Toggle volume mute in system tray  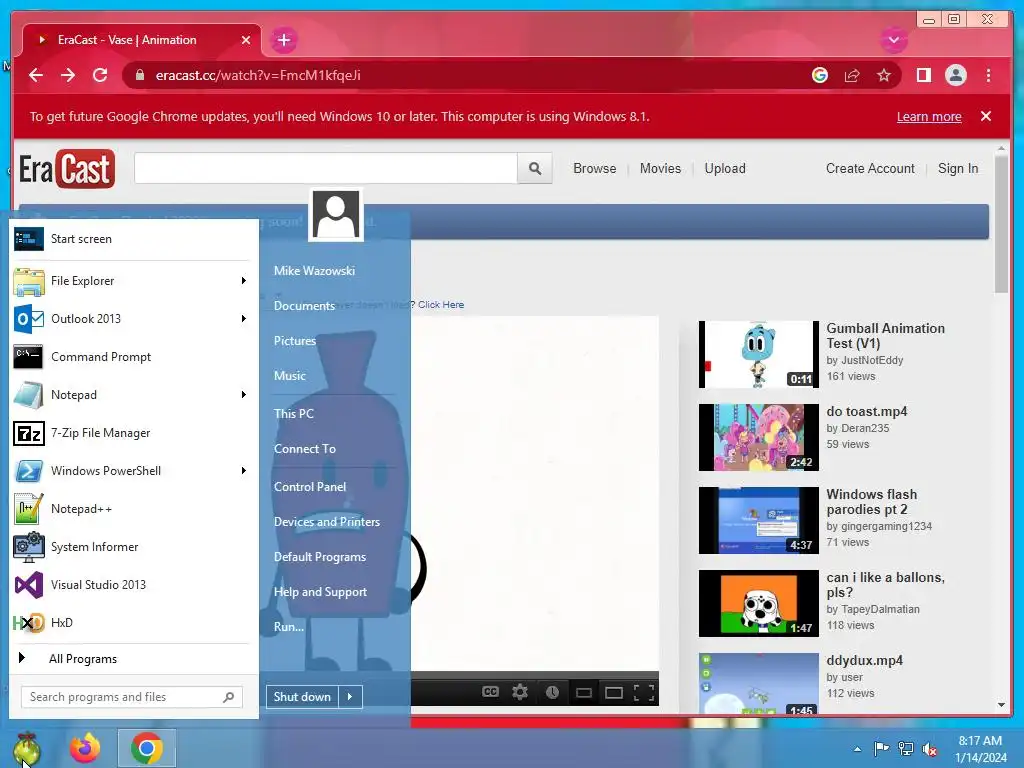coord(929,748)
